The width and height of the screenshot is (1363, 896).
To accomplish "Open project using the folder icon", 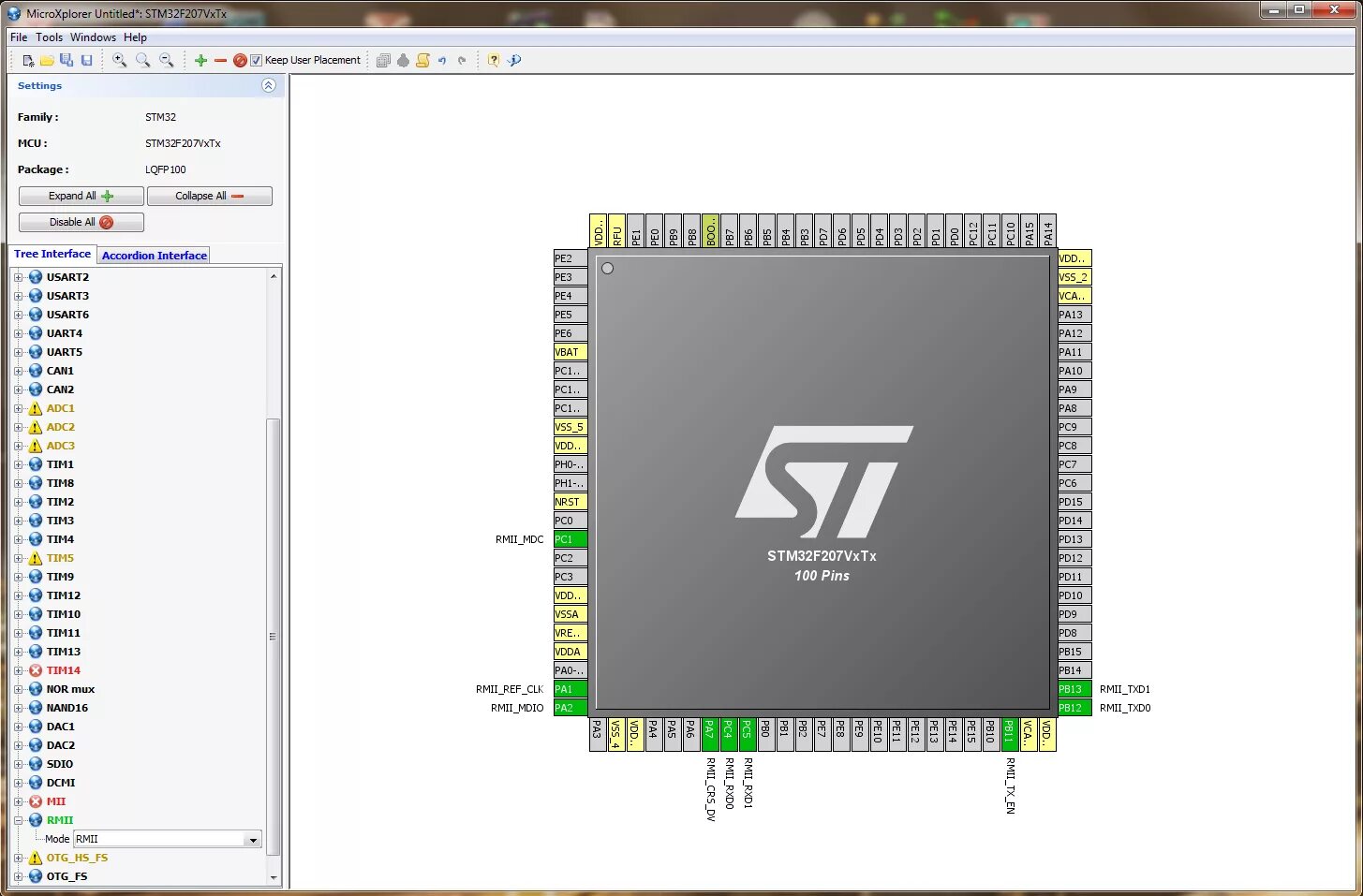I will 47,60.
